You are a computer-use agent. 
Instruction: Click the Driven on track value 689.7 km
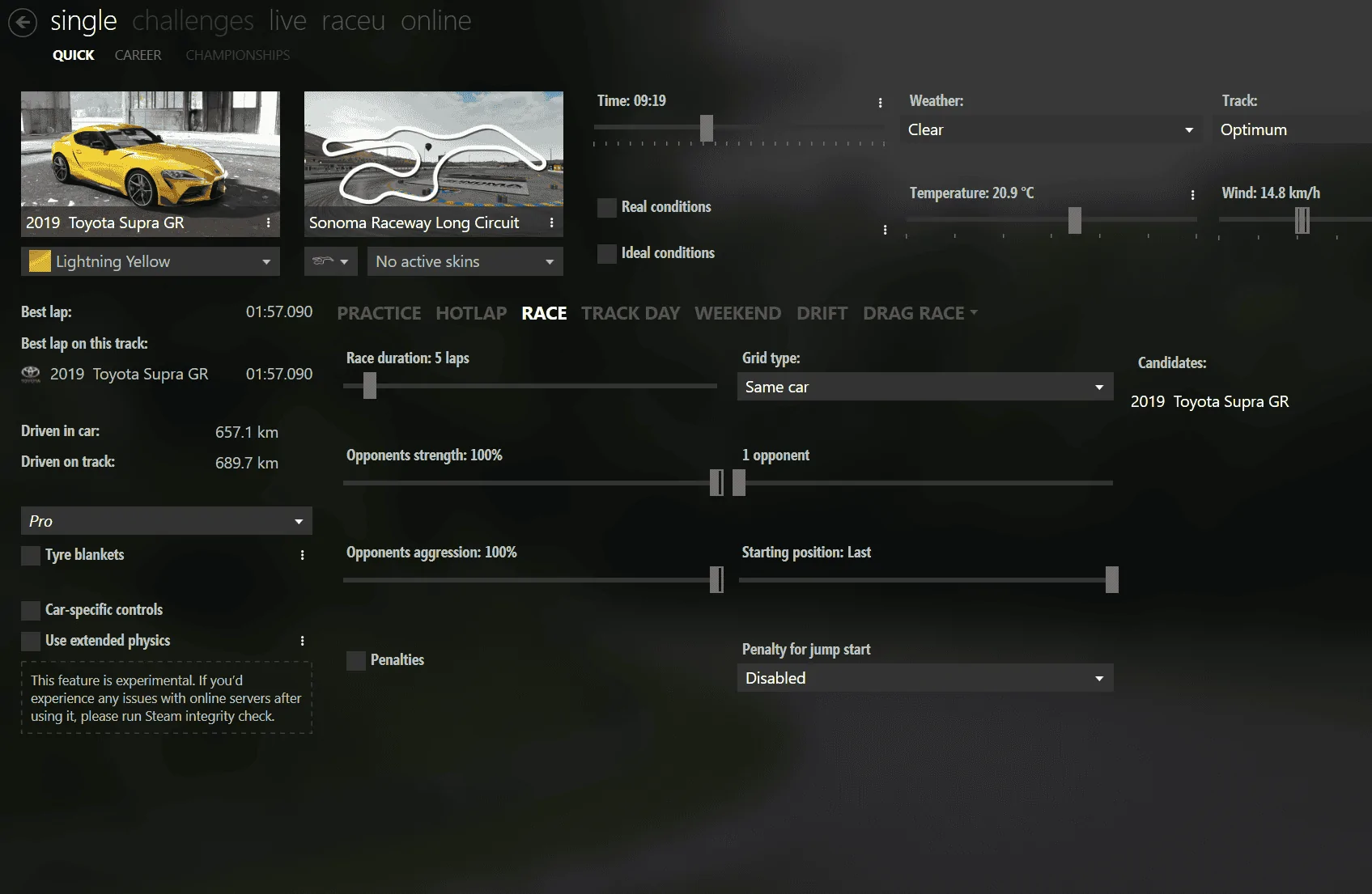point(247,463)
